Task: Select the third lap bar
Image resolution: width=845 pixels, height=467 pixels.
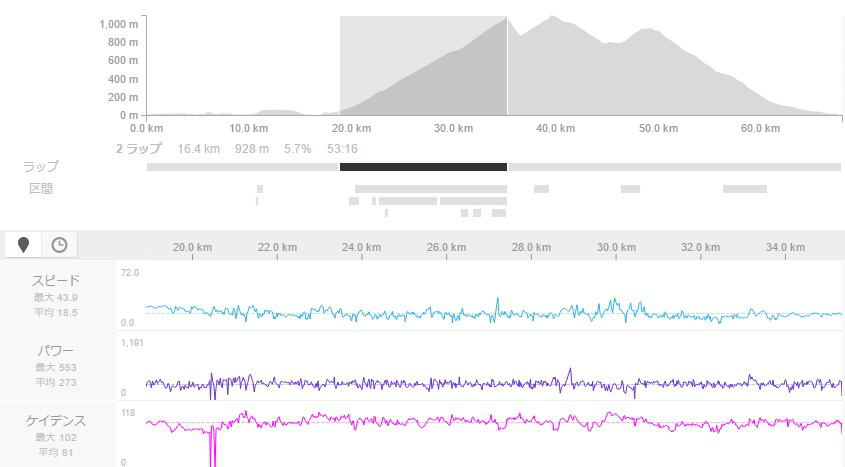Action: tap(675, 167)
